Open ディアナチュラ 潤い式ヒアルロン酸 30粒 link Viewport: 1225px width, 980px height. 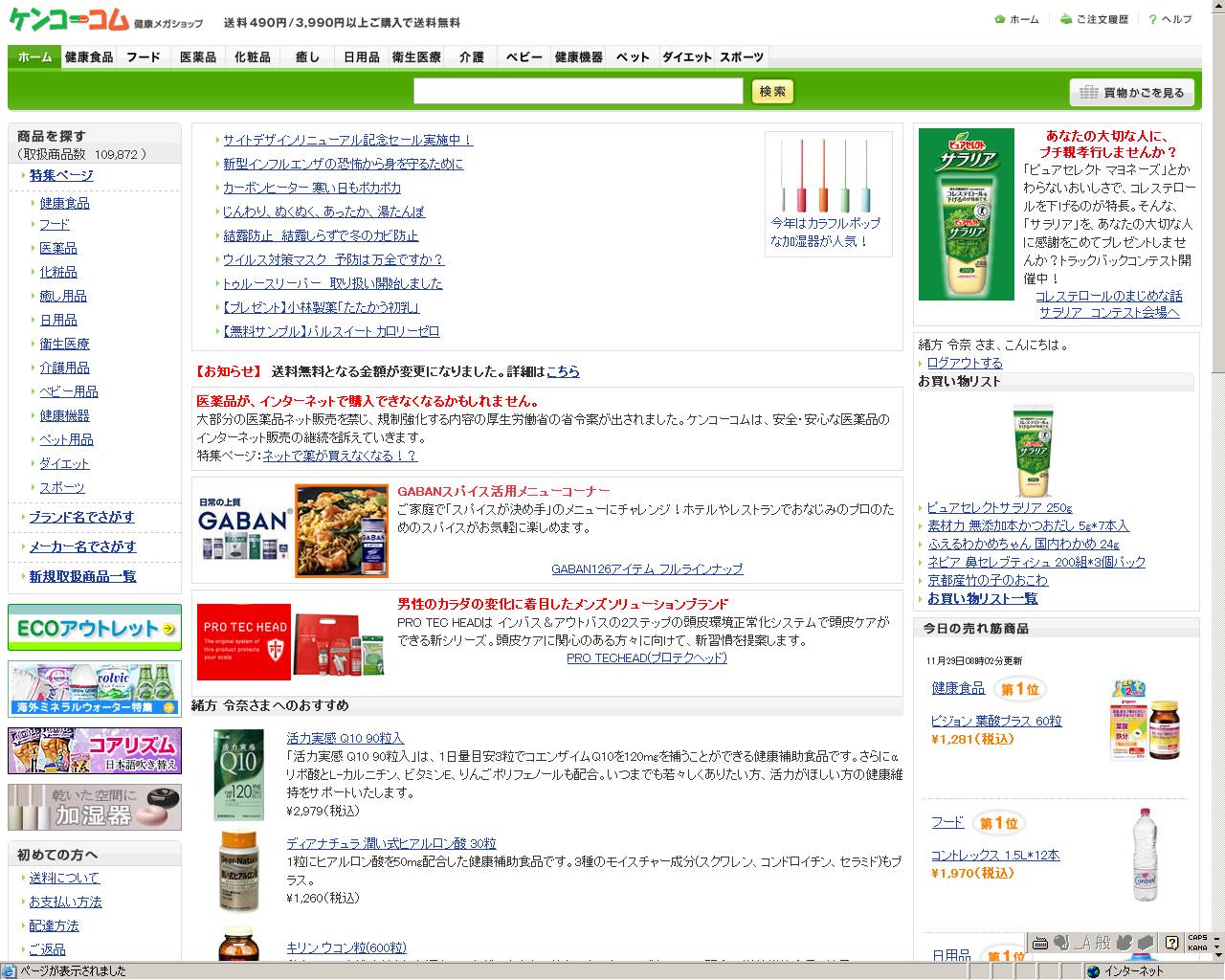tap(391, 843)
